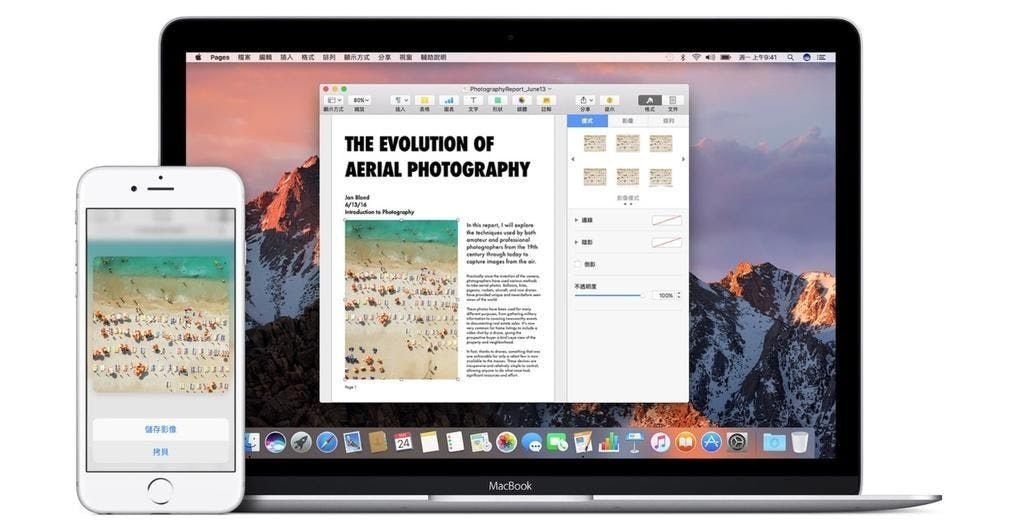Tap Copy (拷貝) on iPhone

(x=161, y=452)
